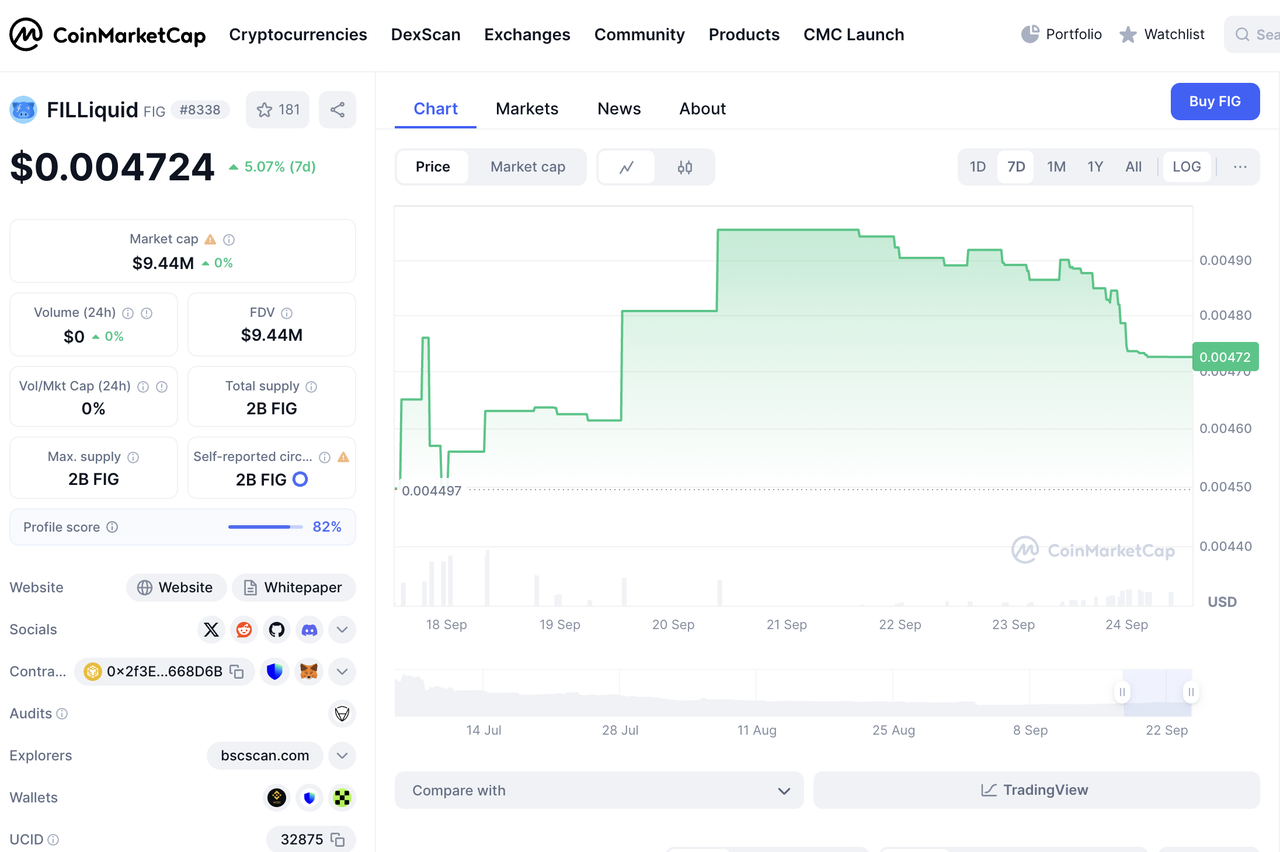Open the Community menu
Image resolution: width=1280 pixels, height=852 pixels.
640,35
